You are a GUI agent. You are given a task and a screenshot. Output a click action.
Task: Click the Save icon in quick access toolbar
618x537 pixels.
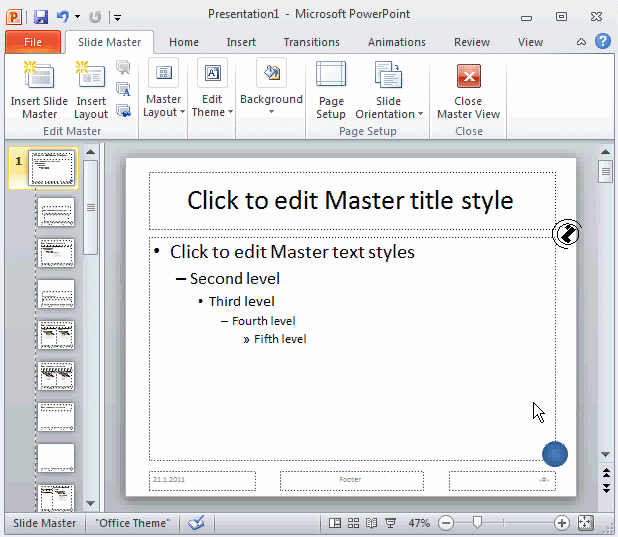41,16
